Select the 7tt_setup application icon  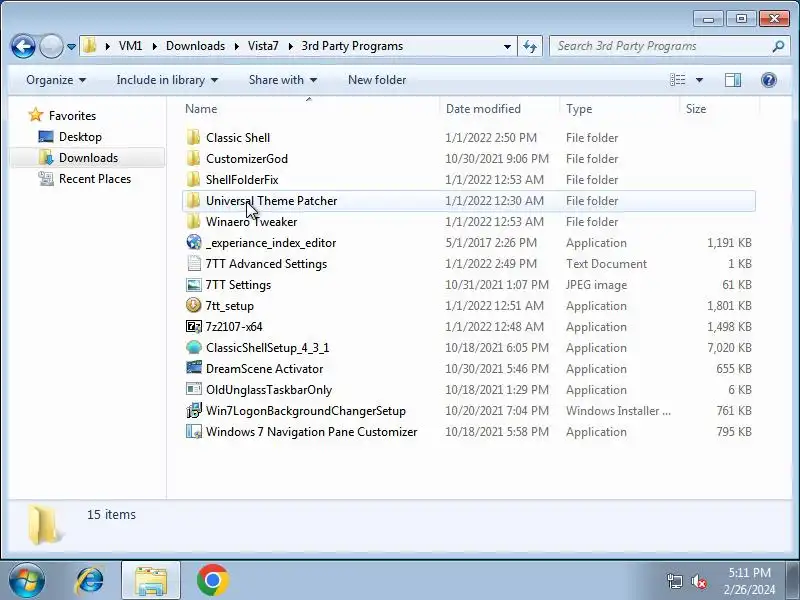tap(194, 305)
